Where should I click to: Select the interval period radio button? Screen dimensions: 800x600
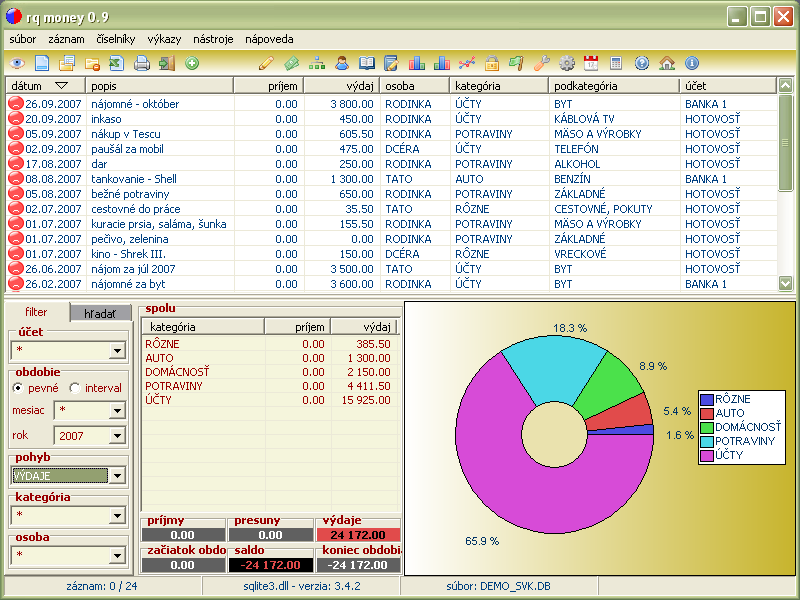click(x=75, y=388)
